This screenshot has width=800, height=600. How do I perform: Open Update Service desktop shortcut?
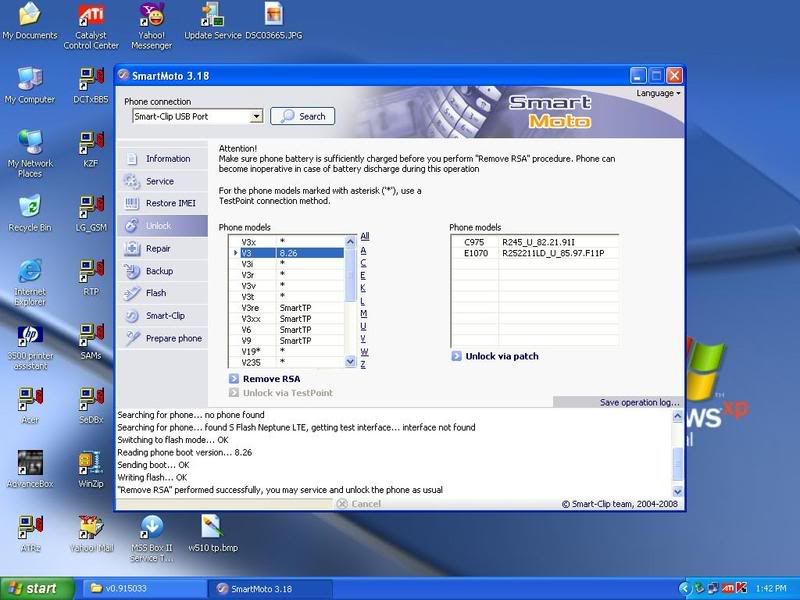[212, 22]
